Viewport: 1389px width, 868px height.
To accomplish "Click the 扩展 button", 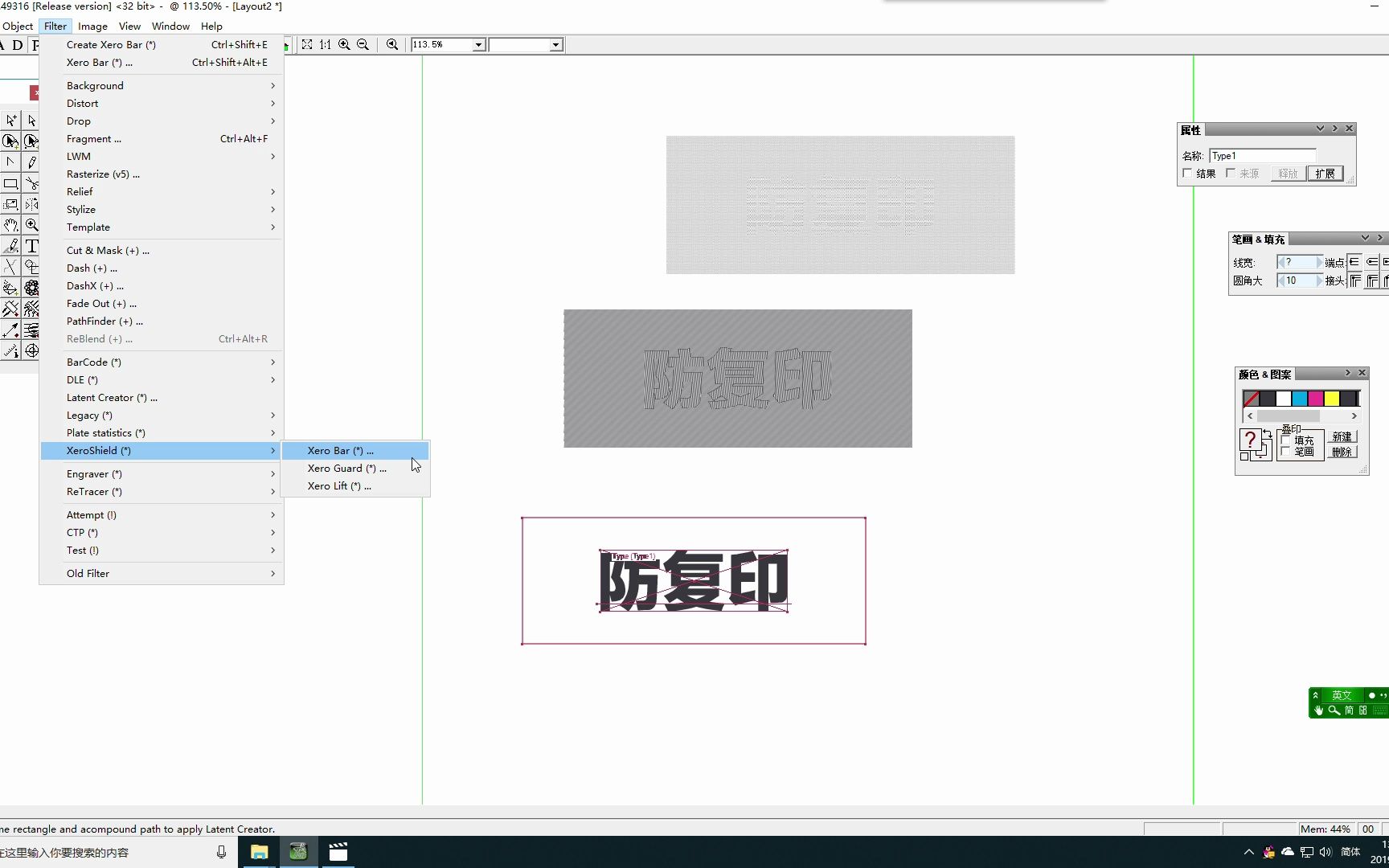I will tap(1325, 174).
